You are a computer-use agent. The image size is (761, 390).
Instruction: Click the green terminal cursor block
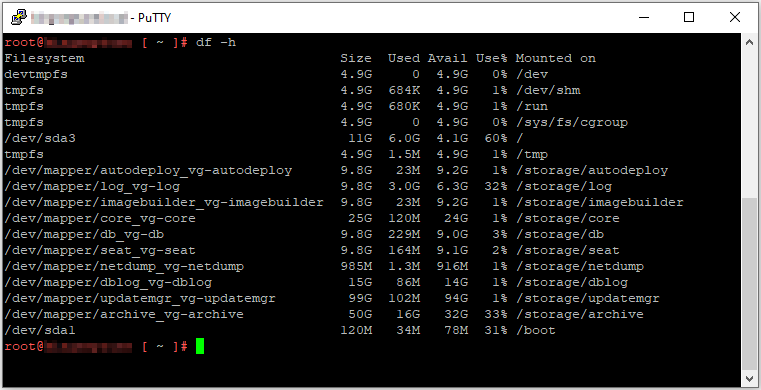[200, 346]
